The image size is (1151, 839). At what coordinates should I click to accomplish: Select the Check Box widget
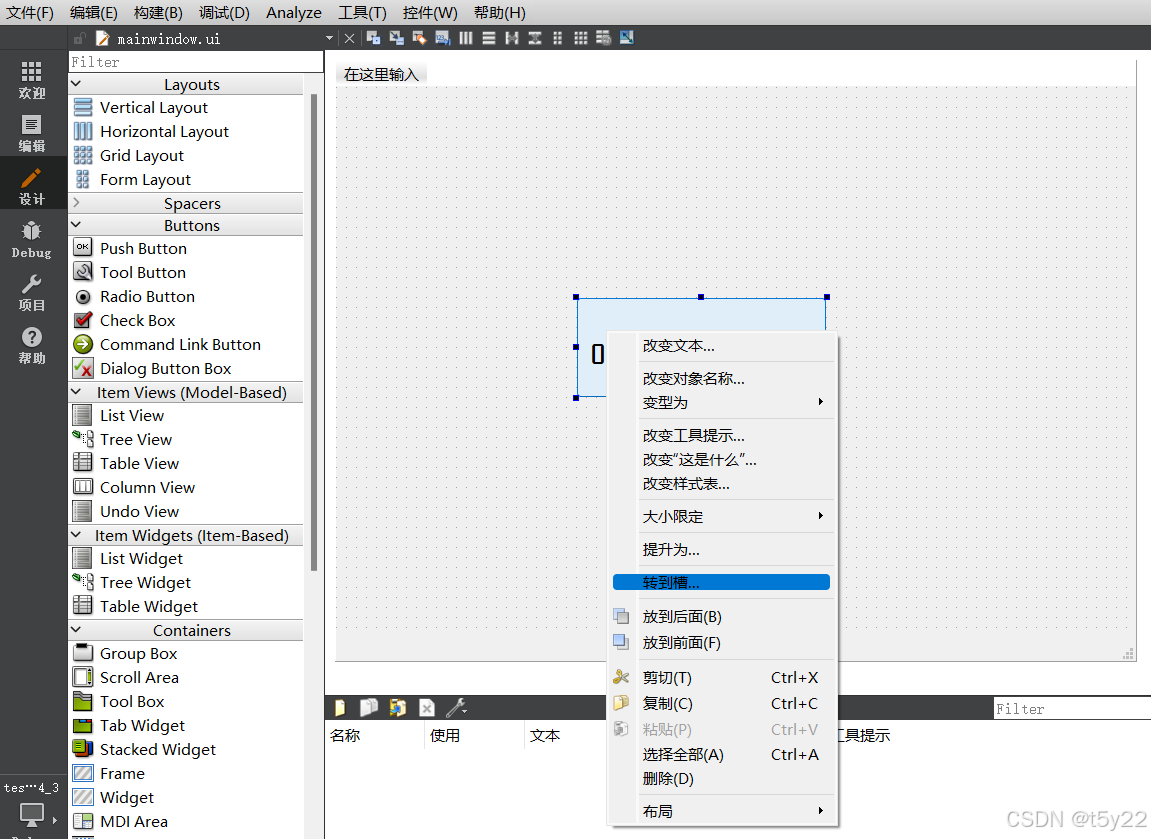pos(137,321)
